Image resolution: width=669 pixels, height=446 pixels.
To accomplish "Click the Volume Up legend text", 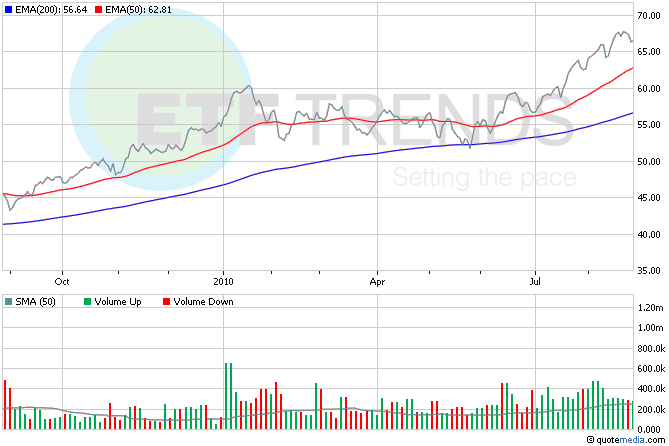I will pyautogui.click(x=118, y=302).
